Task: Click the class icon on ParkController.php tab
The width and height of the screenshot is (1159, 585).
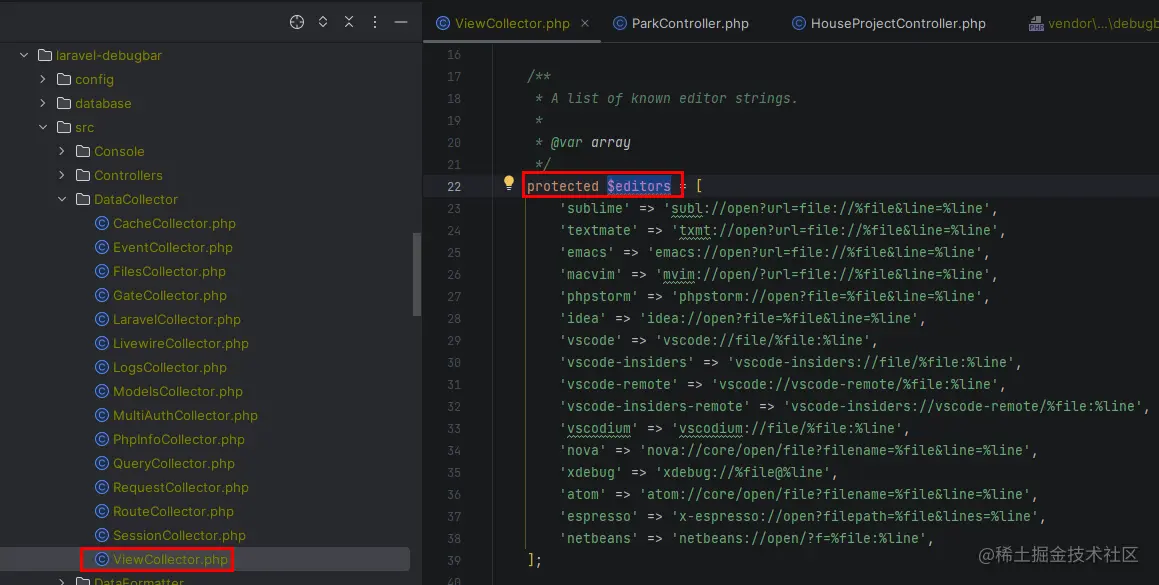Action: 618,22
